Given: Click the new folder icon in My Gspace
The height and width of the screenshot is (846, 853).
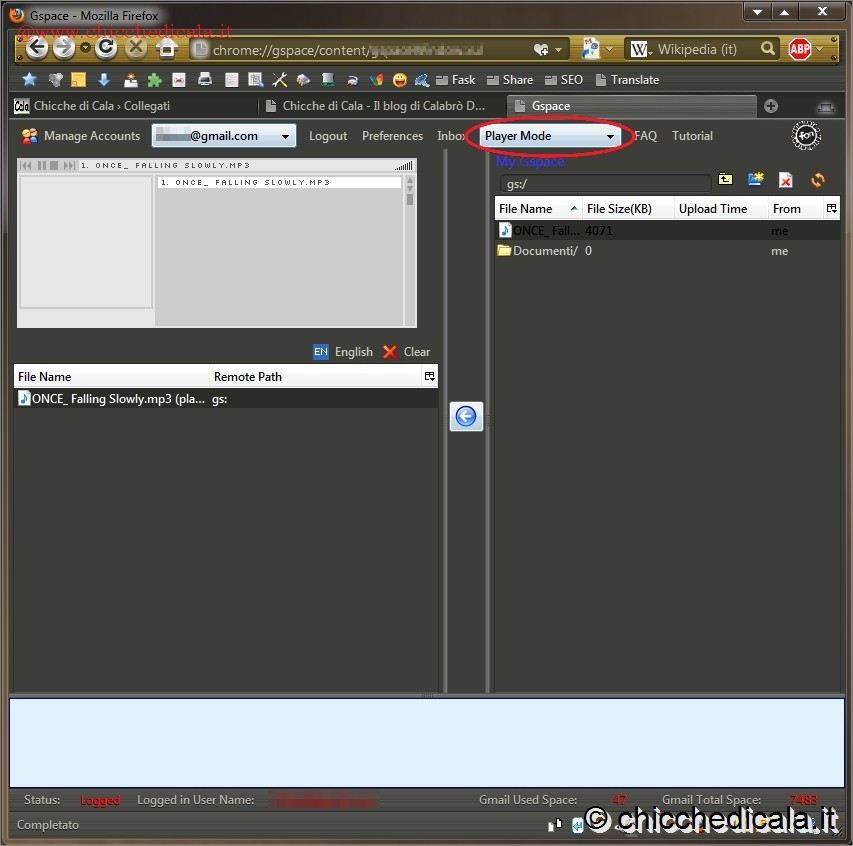Looking at the screenshot, I should click(756, 180).
